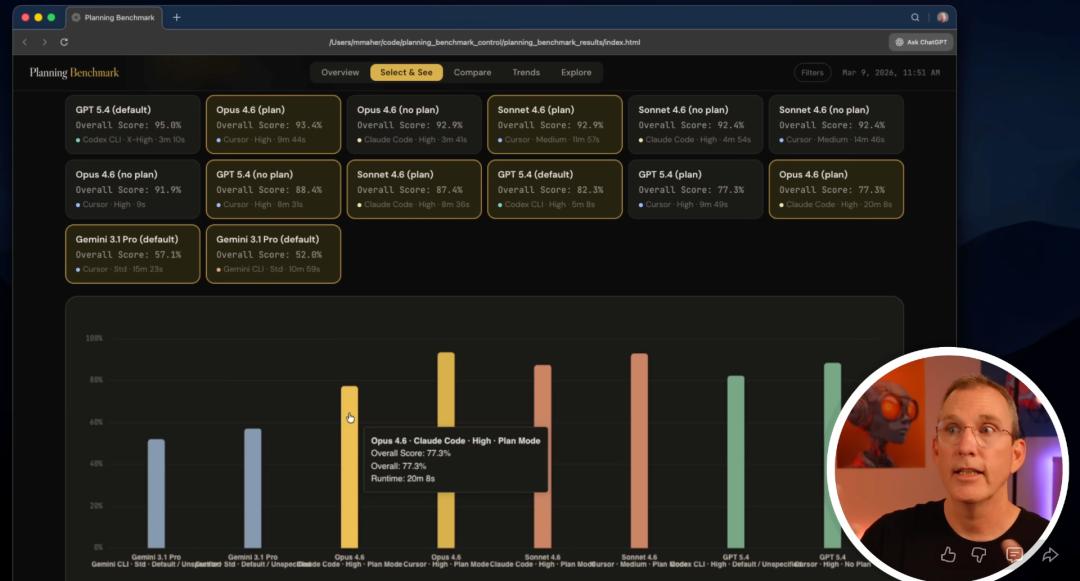The image size is (1080, 581).
Task: Click the thumbs down icon
Action: (x=979, y=554)
